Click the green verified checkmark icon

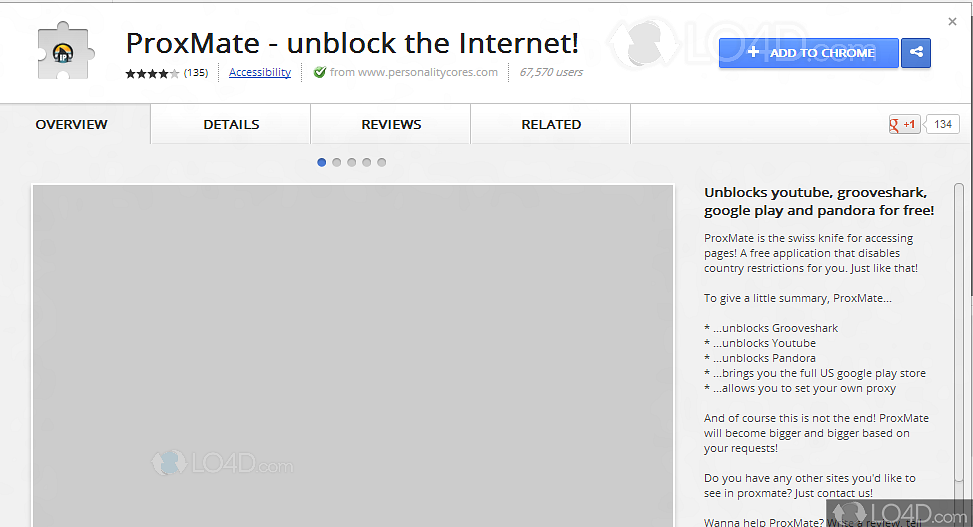tap(320, 72)
